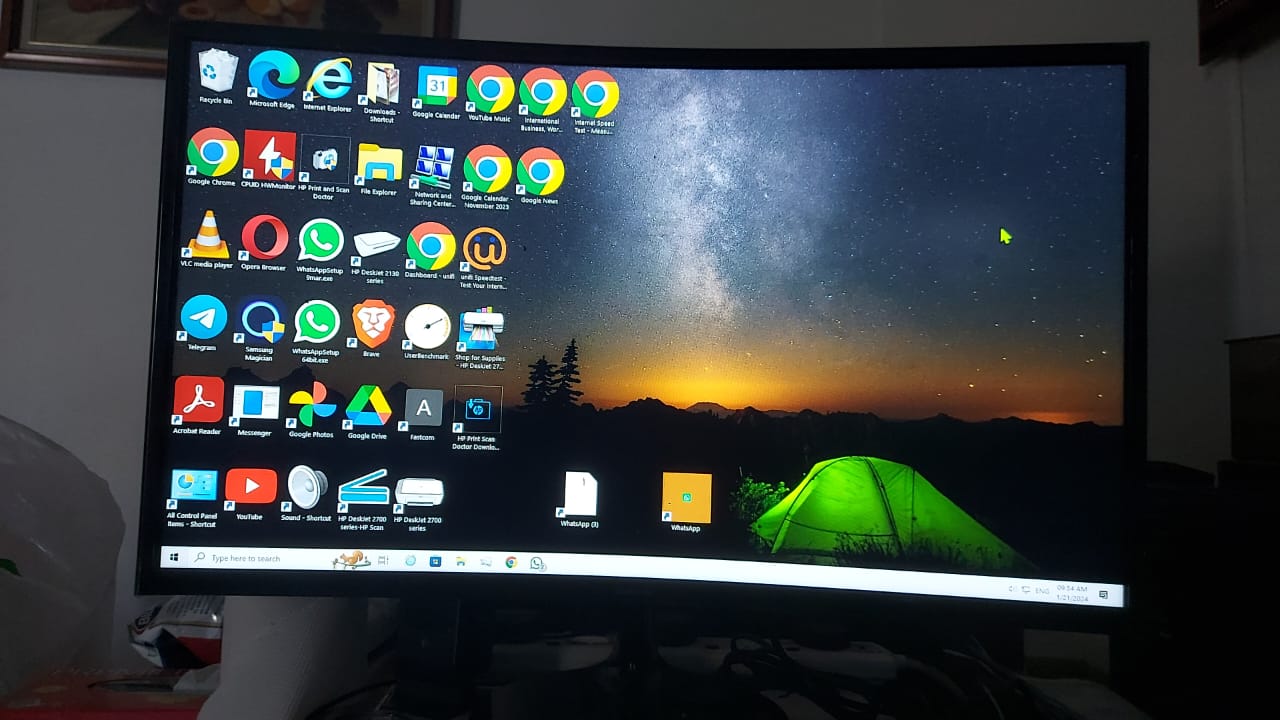The height and width of the screenshot is (720, 1280).
Task: Open the Chrome icon pinned on the taskbar
Action: click(511, 562)
